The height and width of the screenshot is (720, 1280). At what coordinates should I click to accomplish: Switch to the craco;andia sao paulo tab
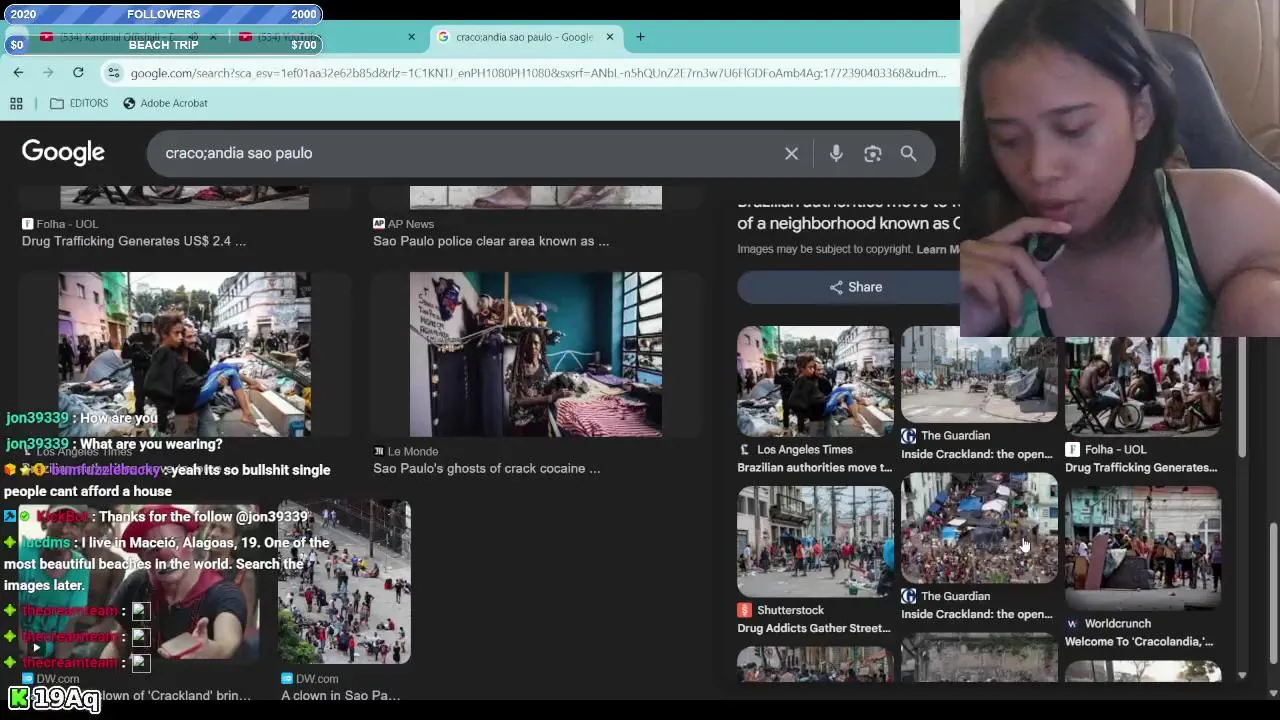pos(524,37)
